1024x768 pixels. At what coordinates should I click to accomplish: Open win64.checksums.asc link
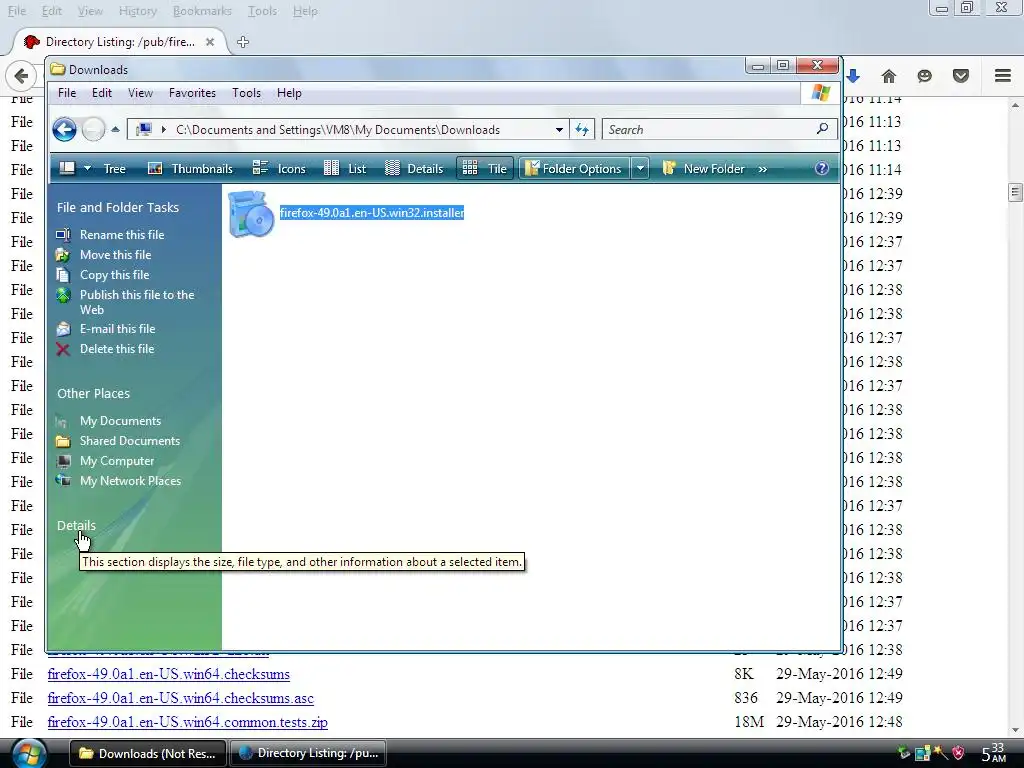tap(181, 698)
